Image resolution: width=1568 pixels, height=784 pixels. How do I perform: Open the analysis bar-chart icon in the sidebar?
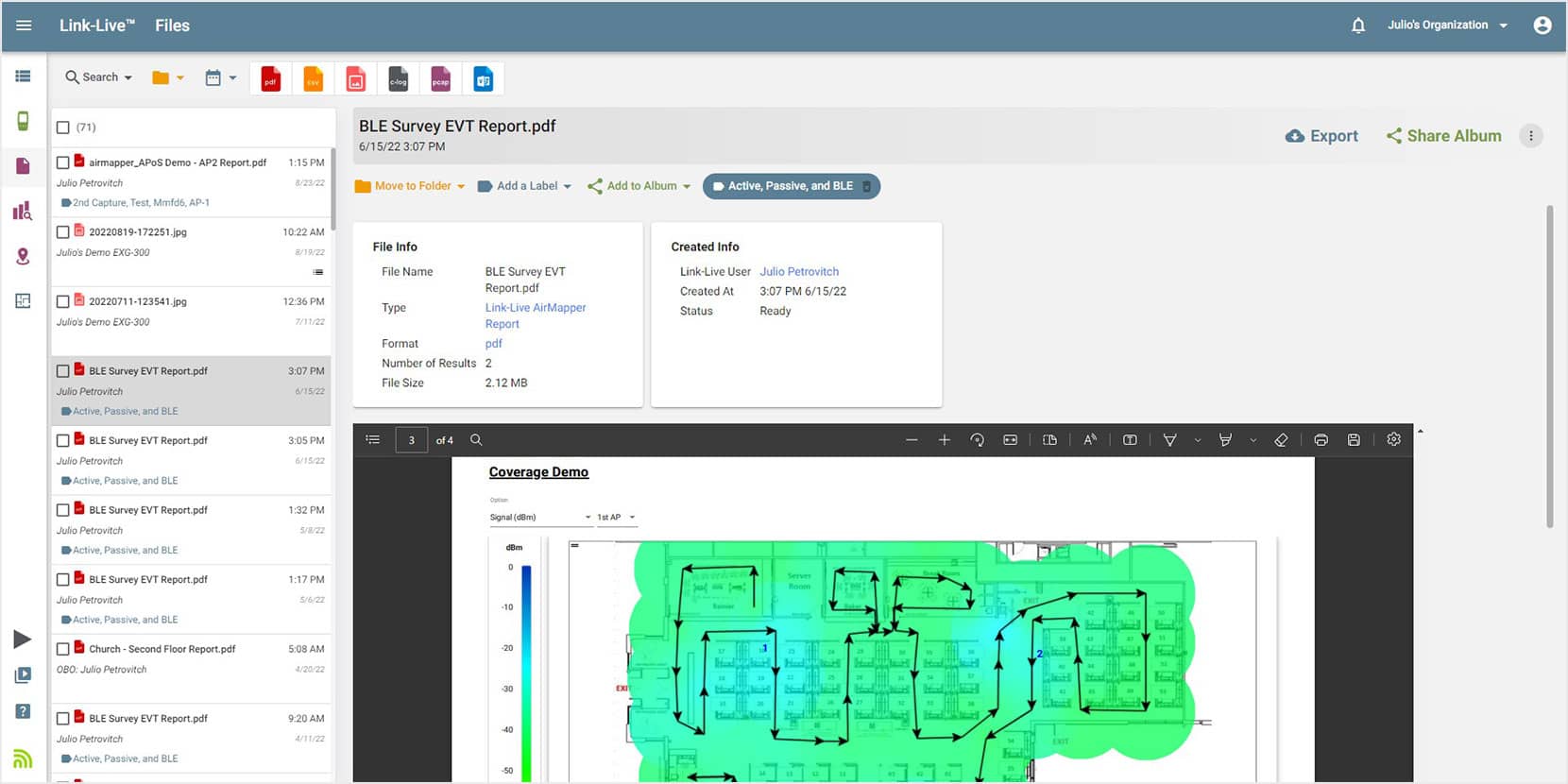[x=23, y=211]
